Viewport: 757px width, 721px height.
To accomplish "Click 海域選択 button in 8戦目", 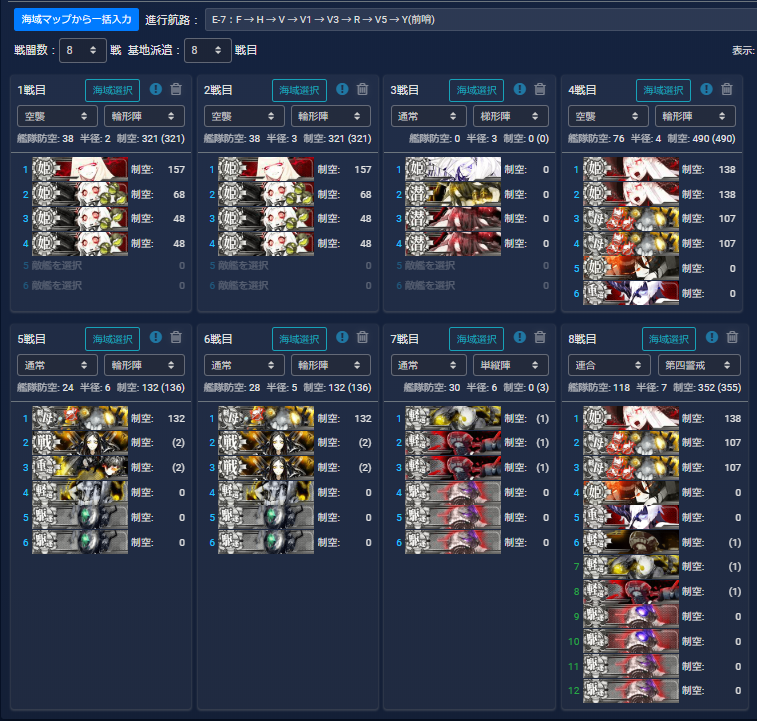I will 669,339.
